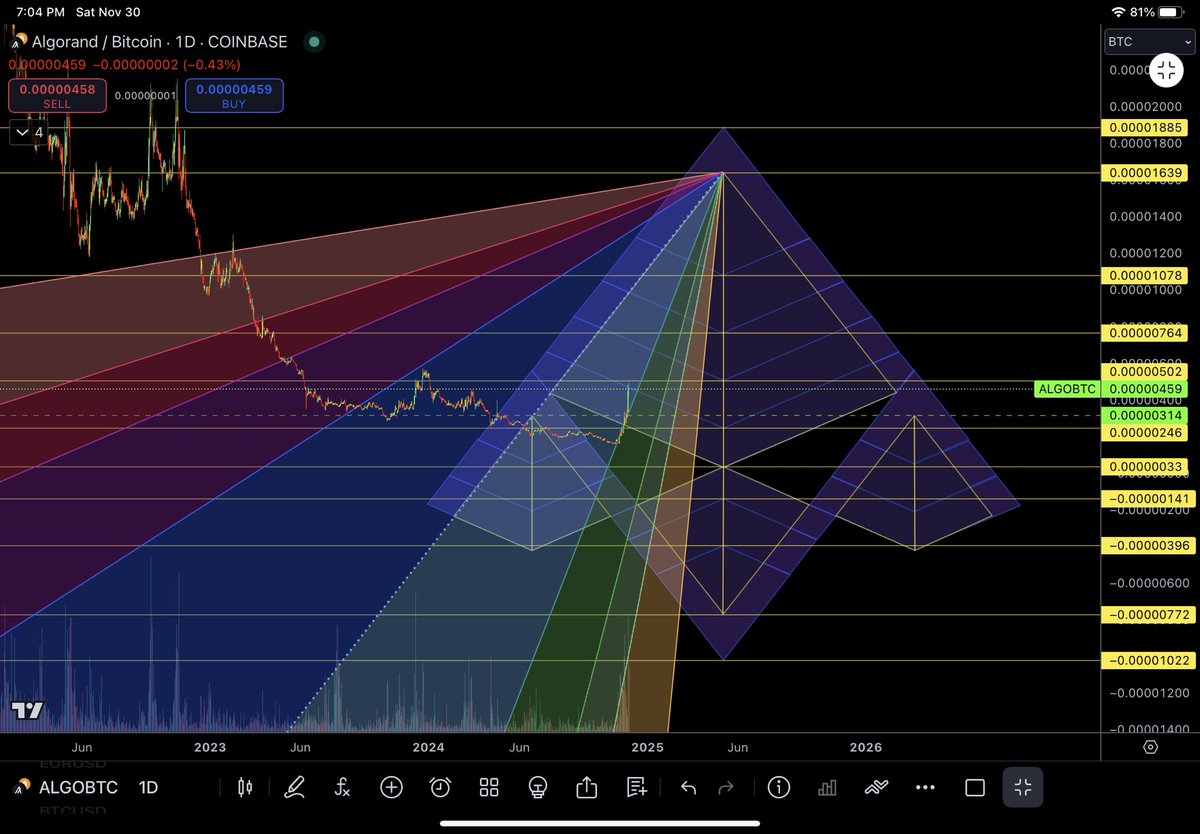This screenshot has width=1200, height=834.
Task: Click the 2023 time axis label
Action: click(x=210, y=747)
